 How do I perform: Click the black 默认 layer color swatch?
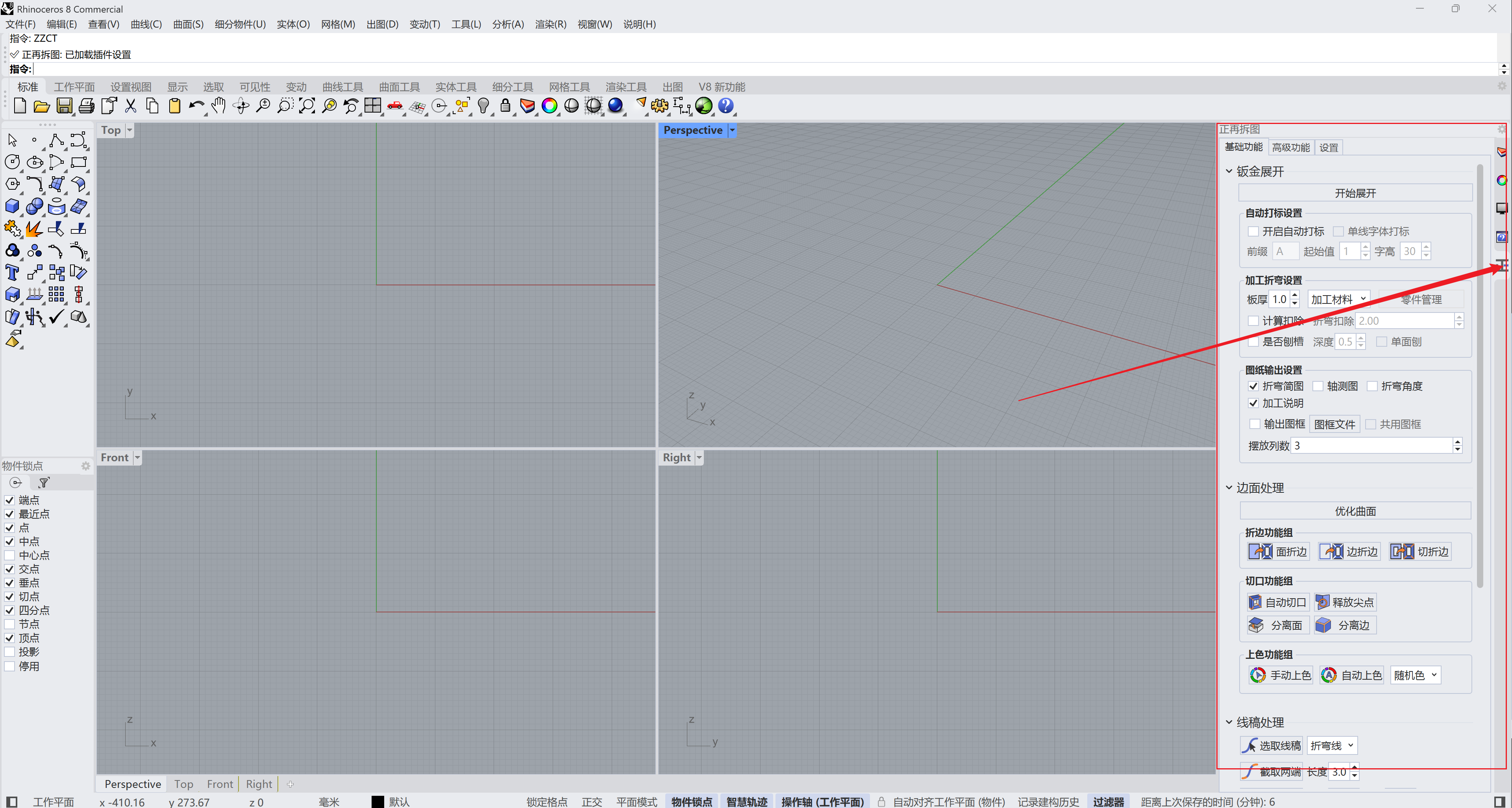[378, 802]
